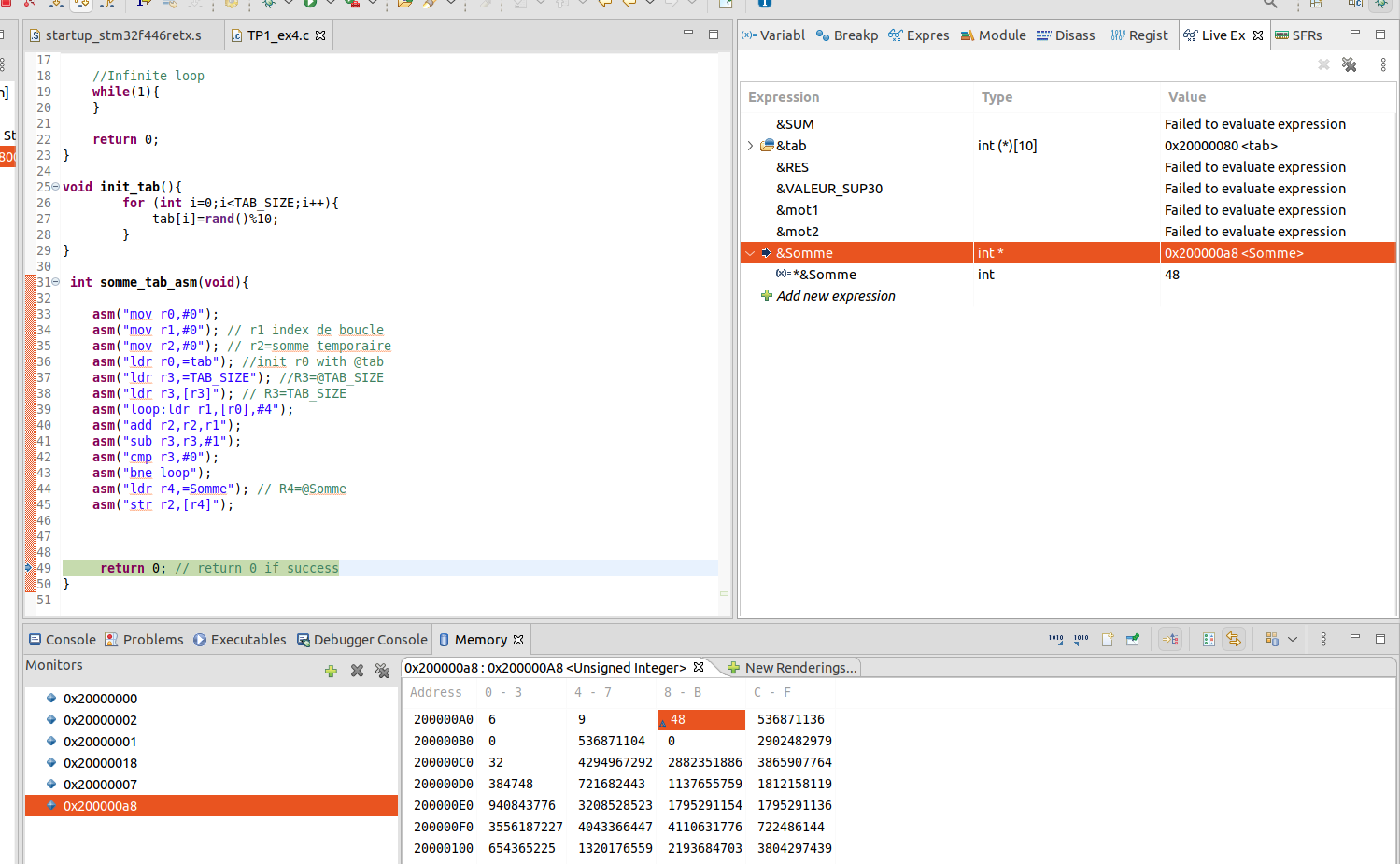Viewport: 1400px width, 864px height.
Task: Add a new memory monitor with plus icon
Action: (331, 671)
